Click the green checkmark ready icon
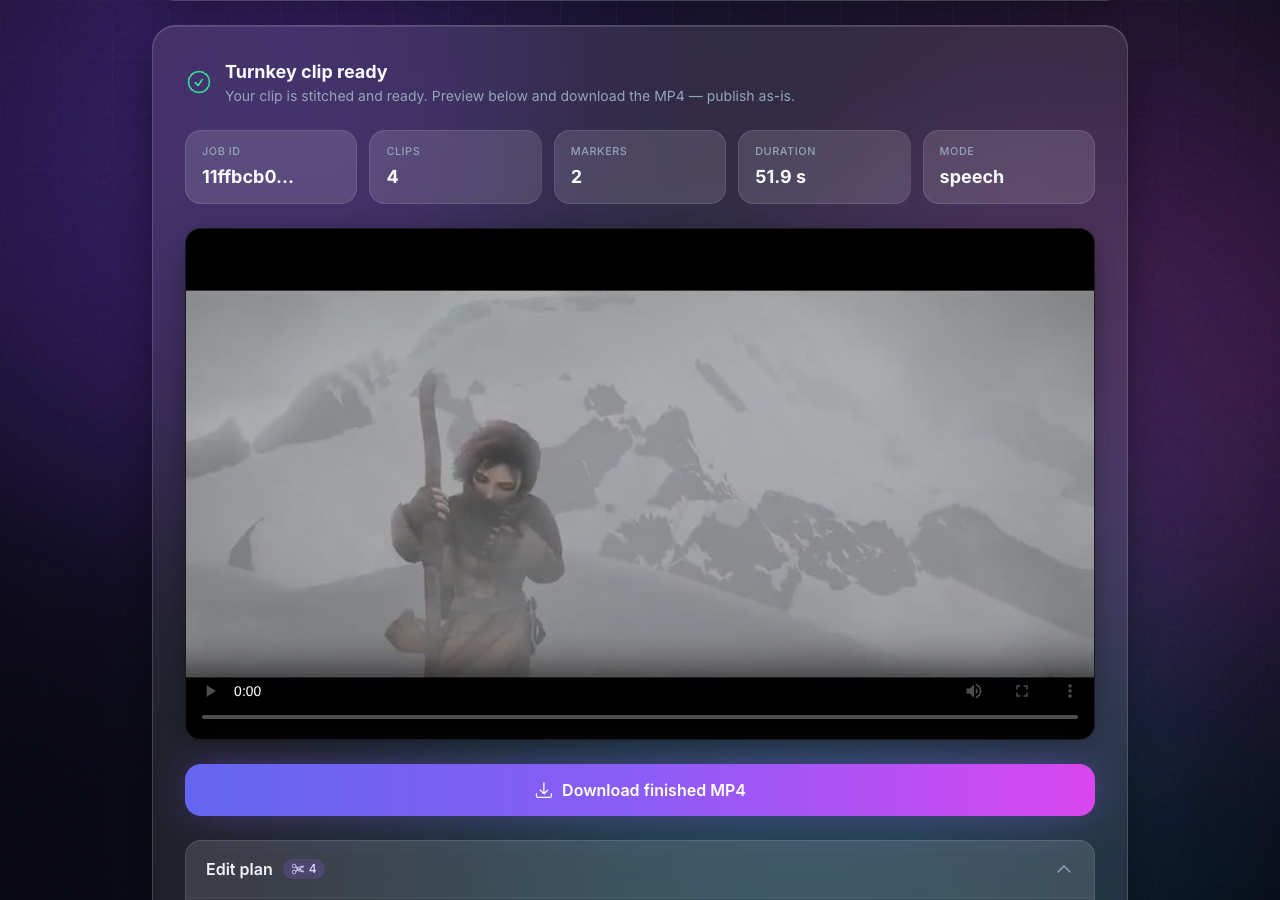Screen dimensions: 1280x900 point(199,82)
